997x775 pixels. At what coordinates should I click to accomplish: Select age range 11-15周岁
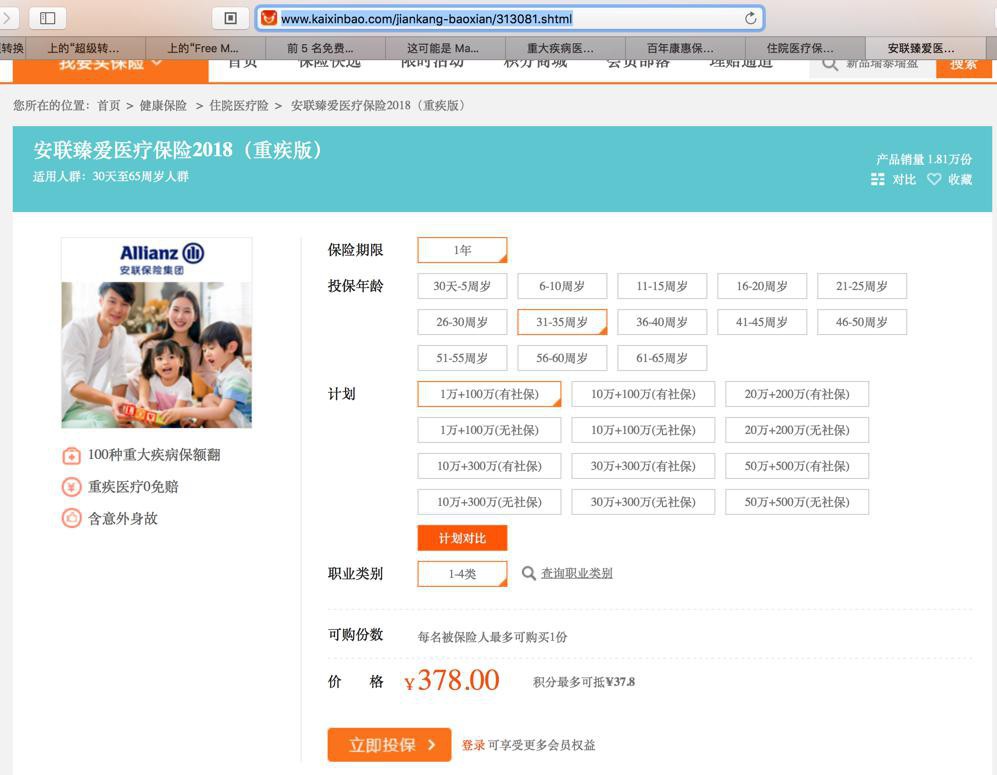662,286
